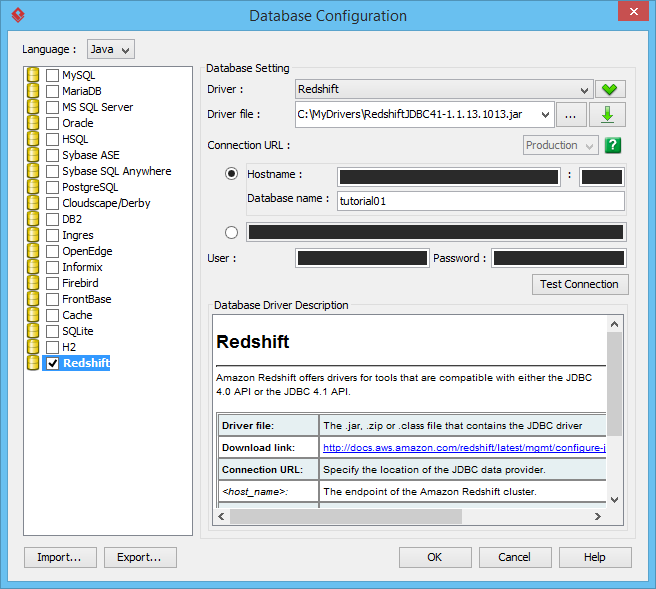Viewport: 656px width, 589px height.
Task: Click the database icon beside Cache
Action: [x=33, y=315]
